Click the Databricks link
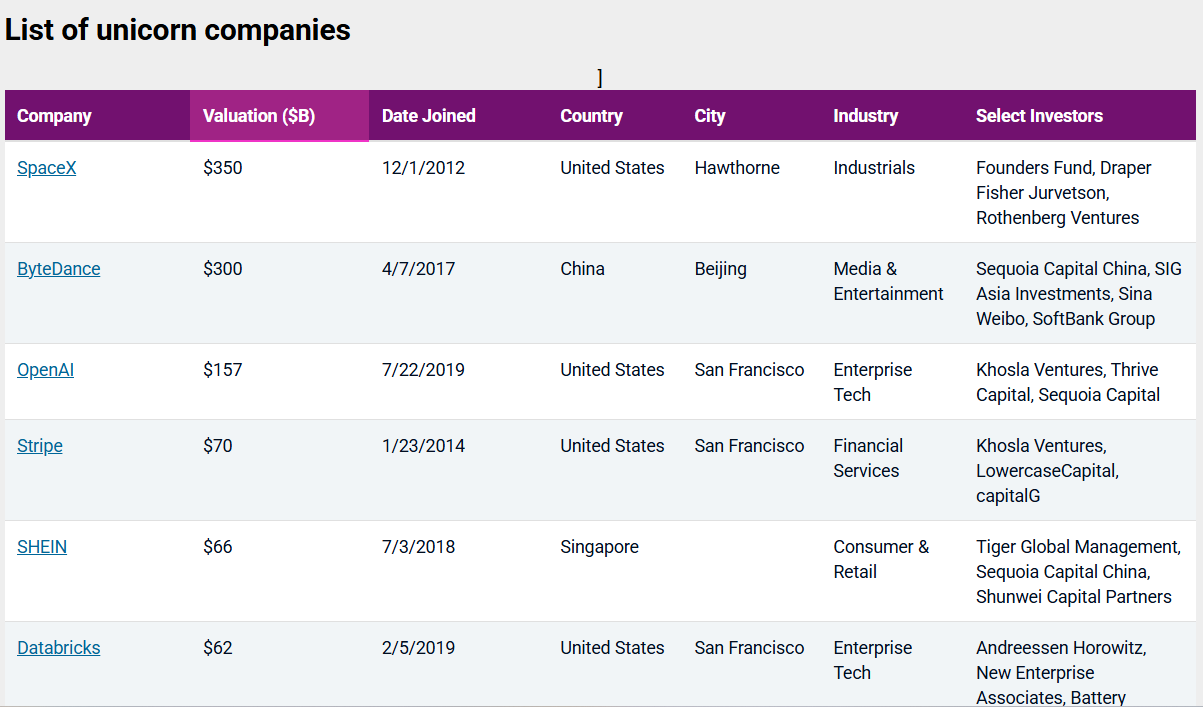 58,648
